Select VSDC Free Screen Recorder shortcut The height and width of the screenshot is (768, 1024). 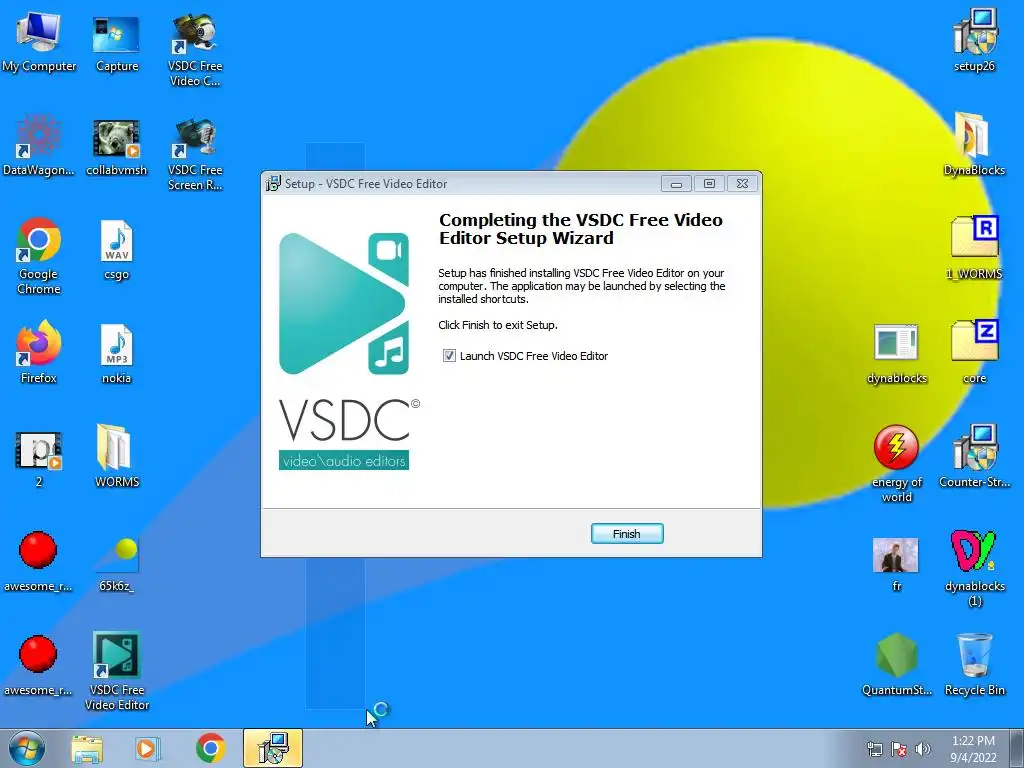pos(195,154)
